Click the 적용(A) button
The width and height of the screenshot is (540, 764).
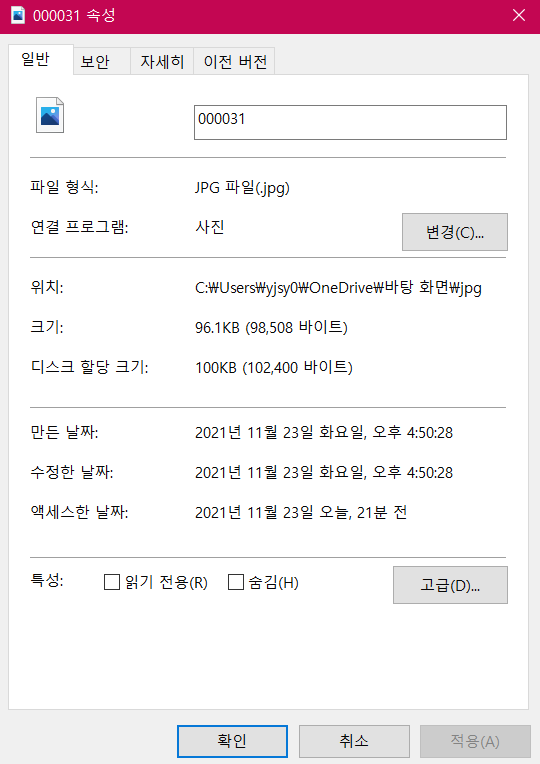click(475, 741)
